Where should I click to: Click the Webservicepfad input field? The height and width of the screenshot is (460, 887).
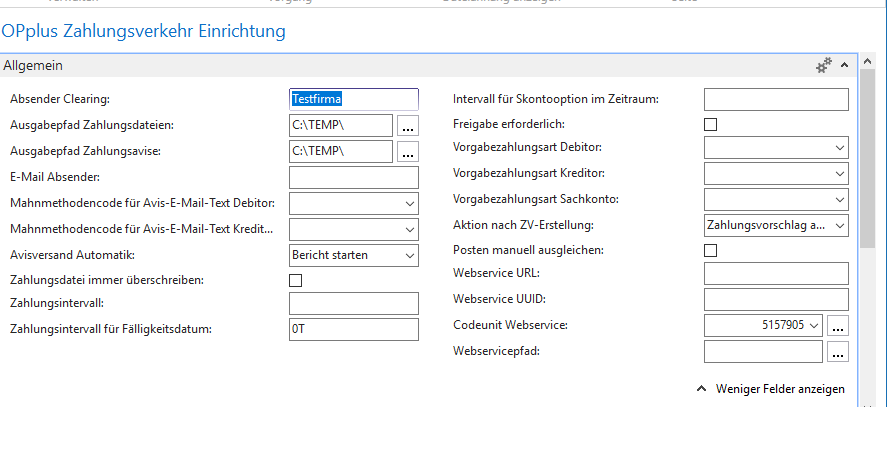tap(763, 352)
